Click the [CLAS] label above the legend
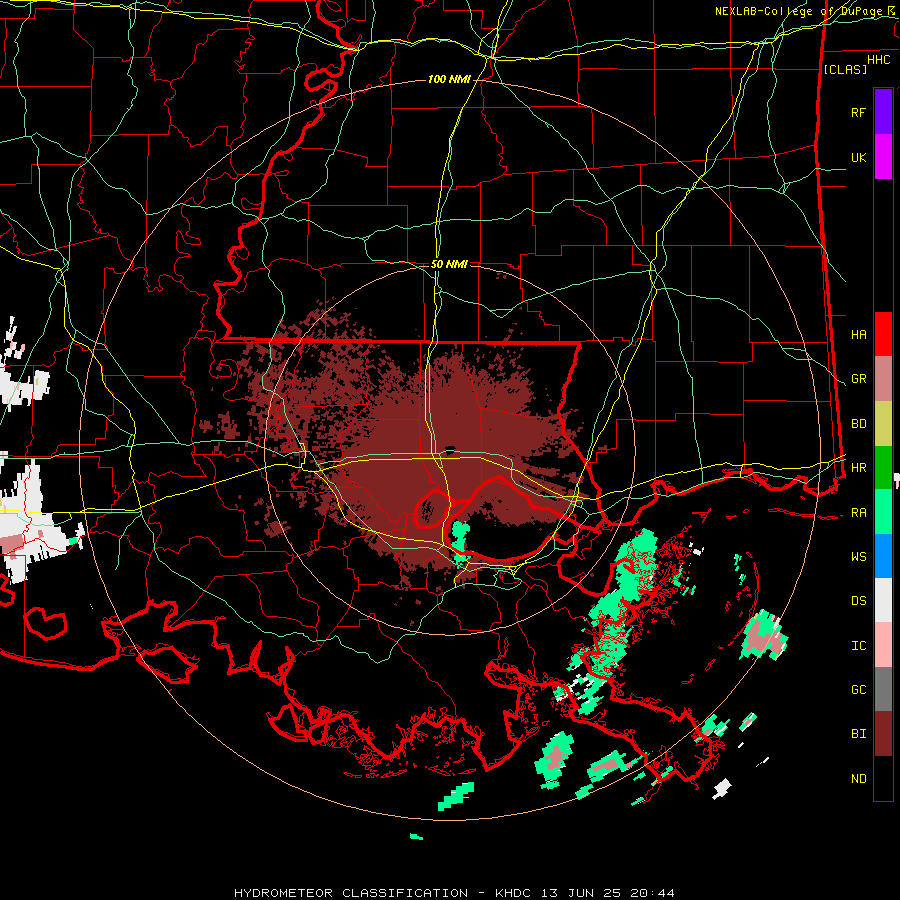900x900 pixels. click(x=845, y=69)
